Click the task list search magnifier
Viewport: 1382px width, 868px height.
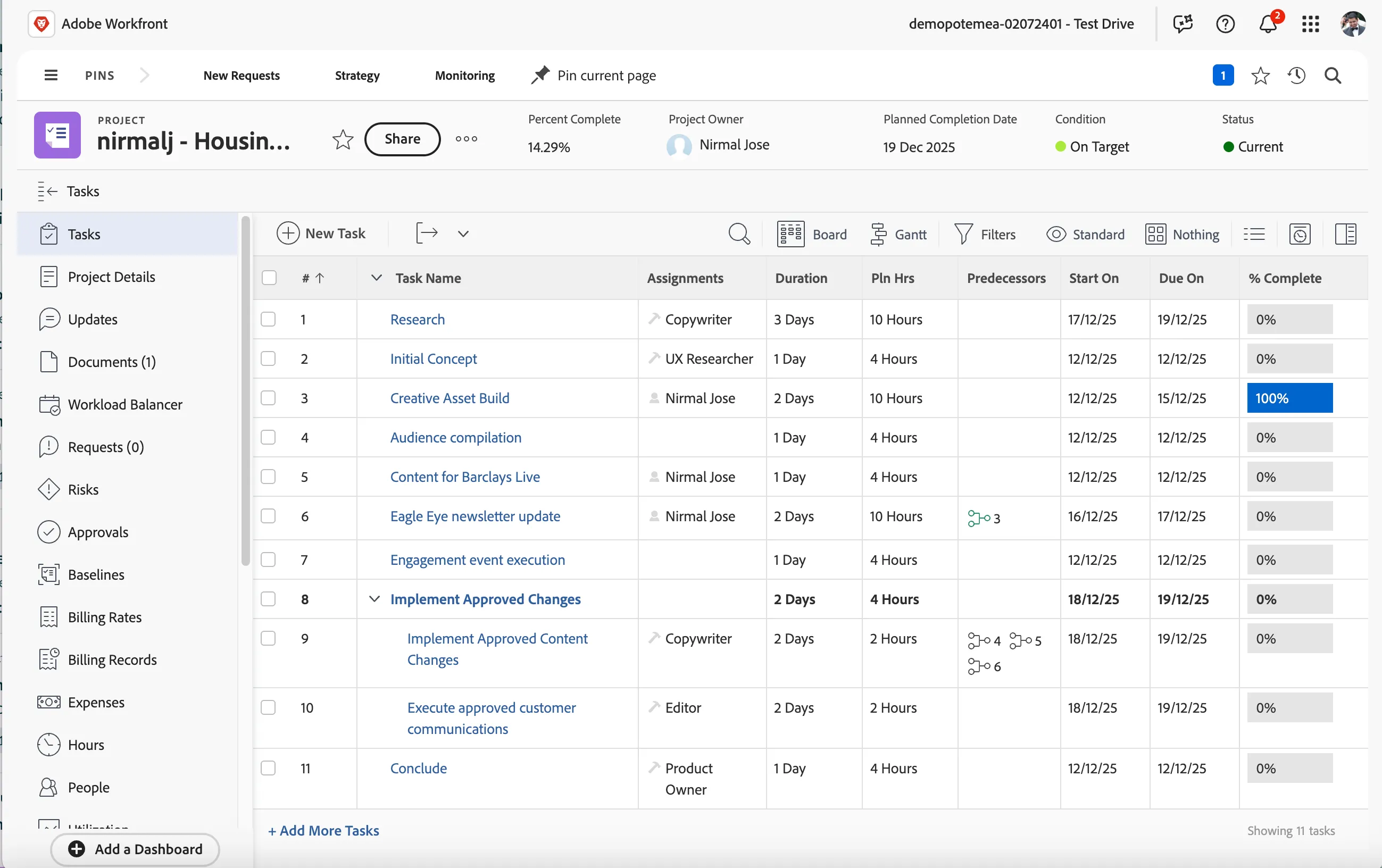pos(739,234)
